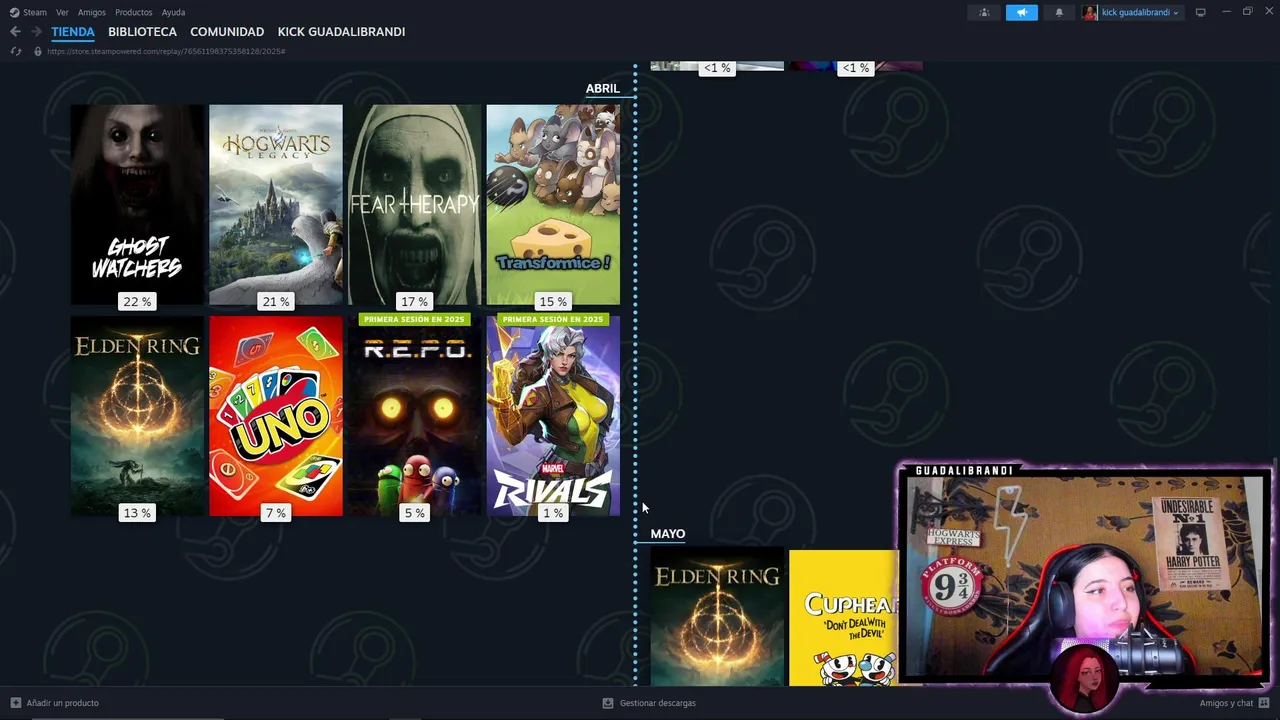Open the Elden Ring cover in April
The height and width of the screenshot is (720, 1280).
coord(137,416)
